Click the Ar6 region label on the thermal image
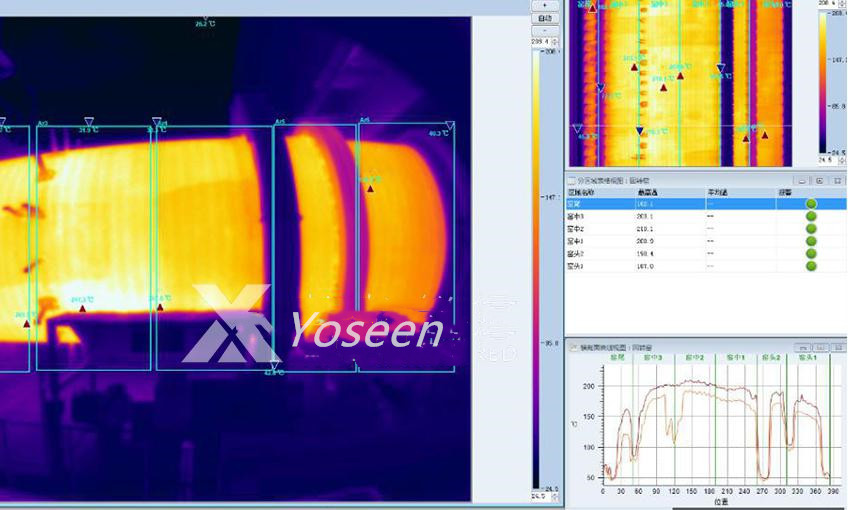This screenshot has height=510, width=848. (x=365, y=121)
